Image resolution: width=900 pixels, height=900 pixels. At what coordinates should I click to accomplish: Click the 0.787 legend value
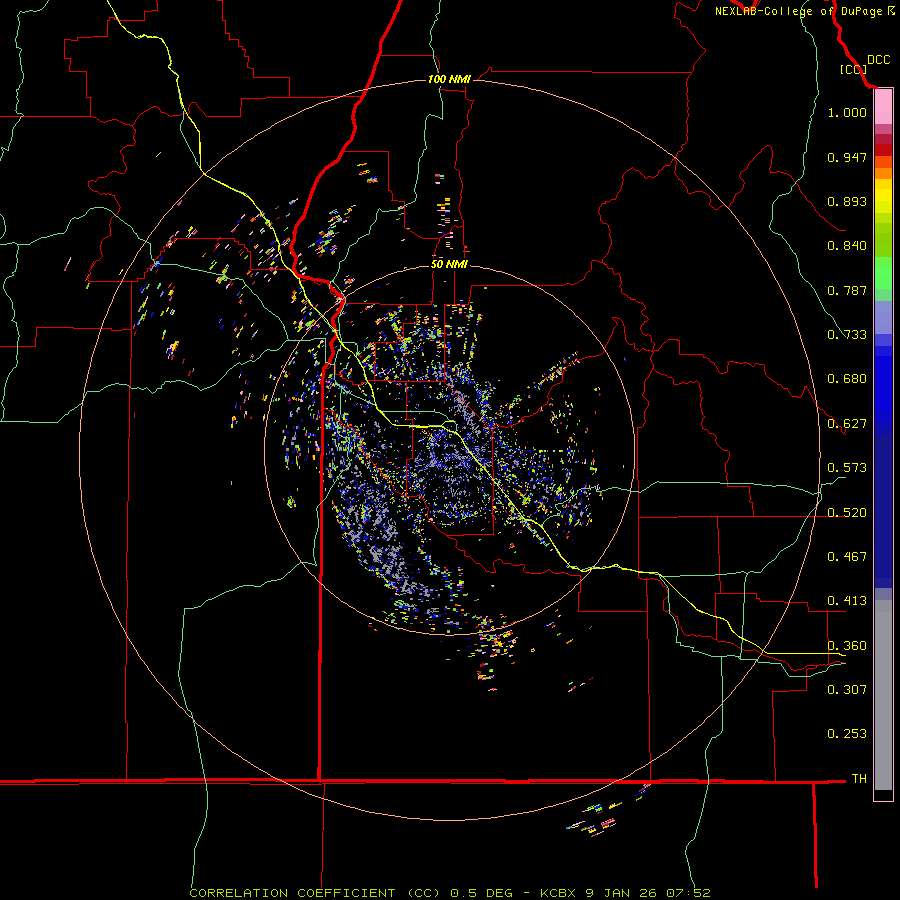847,290
